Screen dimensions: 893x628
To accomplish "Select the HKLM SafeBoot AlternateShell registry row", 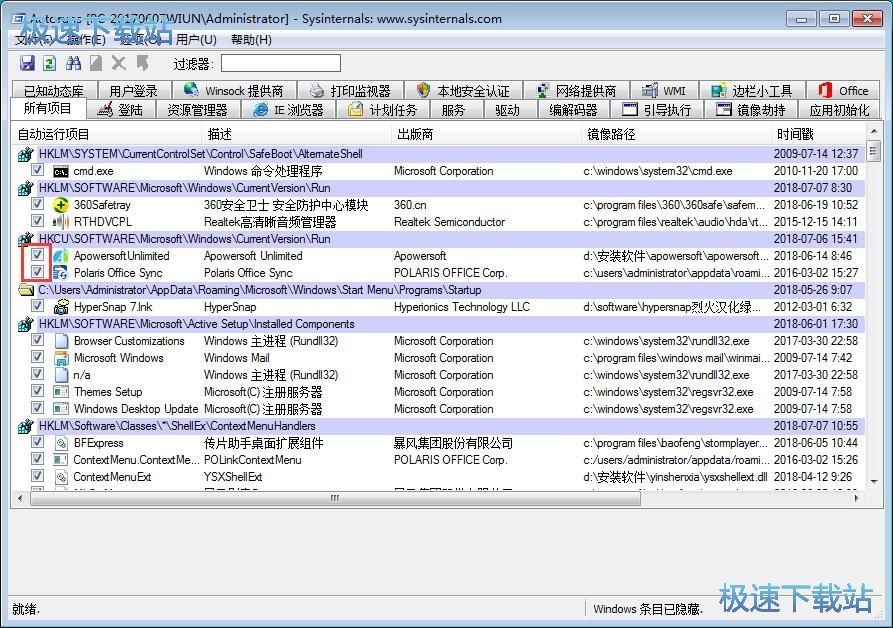I will tap(200, 154).
